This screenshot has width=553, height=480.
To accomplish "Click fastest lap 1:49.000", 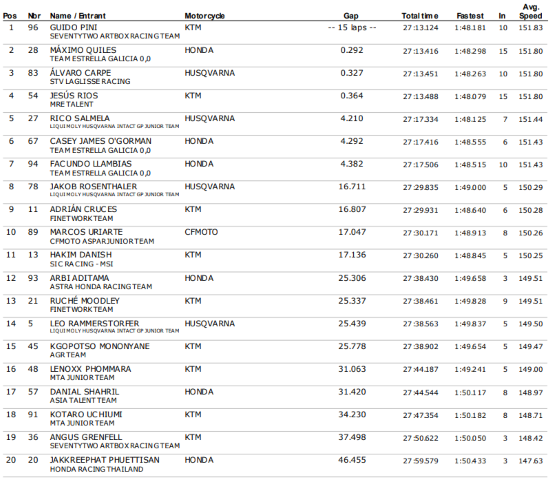I will (470, 187).
